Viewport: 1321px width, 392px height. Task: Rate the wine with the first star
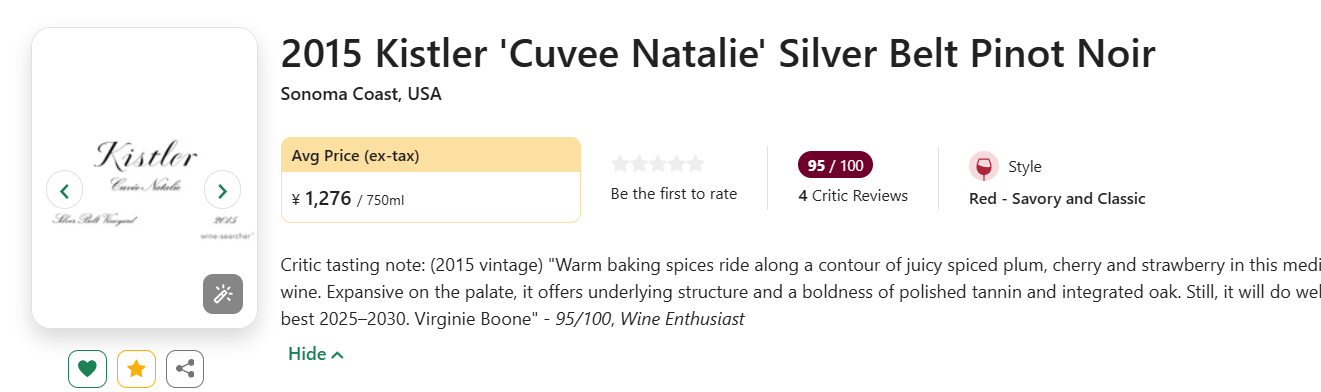(620, 164)
